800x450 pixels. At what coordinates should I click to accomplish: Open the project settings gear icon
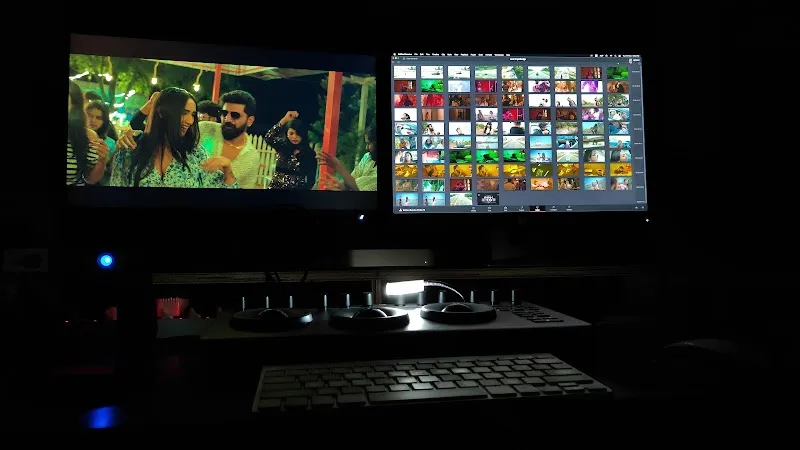(643, 208)
